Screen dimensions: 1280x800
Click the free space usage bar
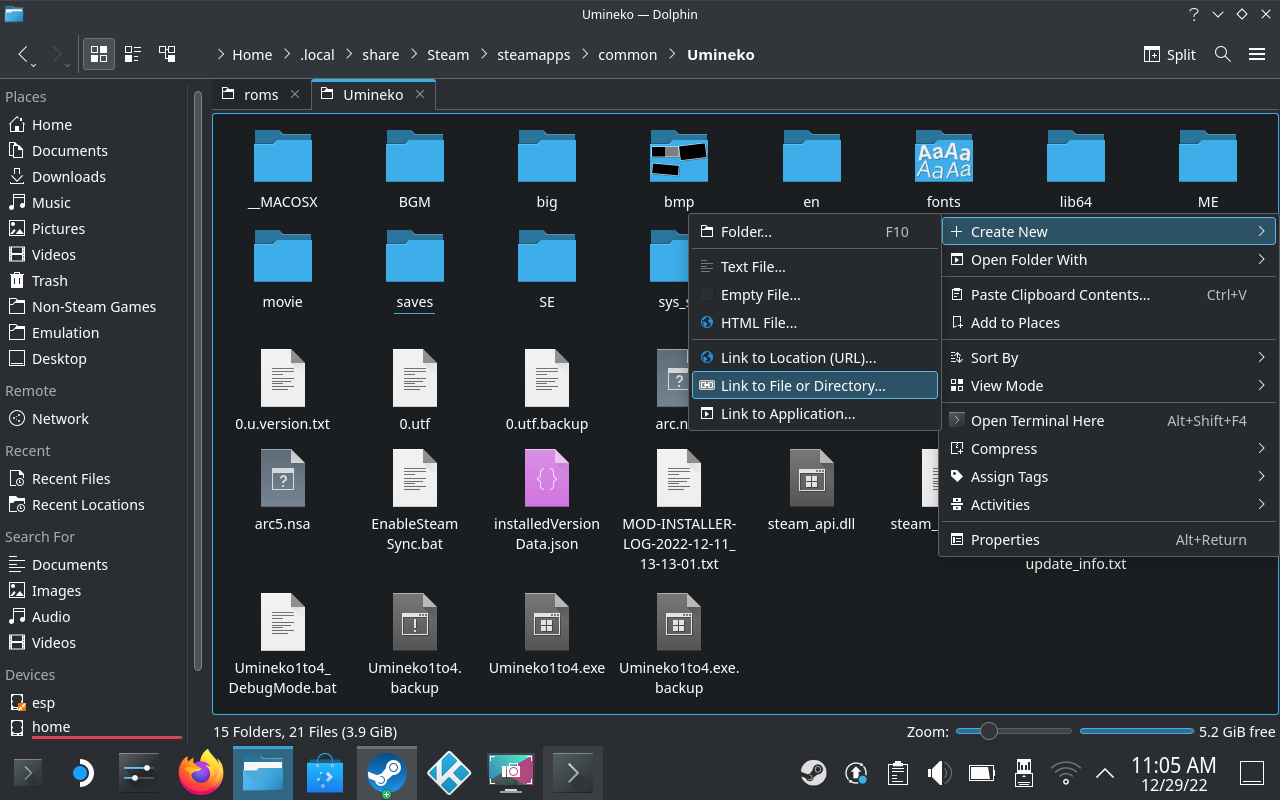(1135, 731)
